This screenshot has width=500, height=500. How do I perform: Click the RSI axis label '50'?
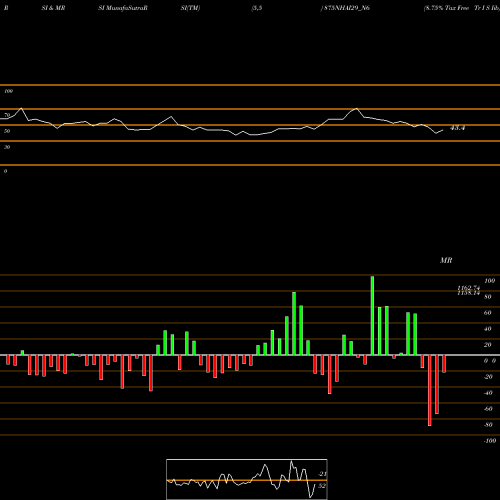point(7,131)
